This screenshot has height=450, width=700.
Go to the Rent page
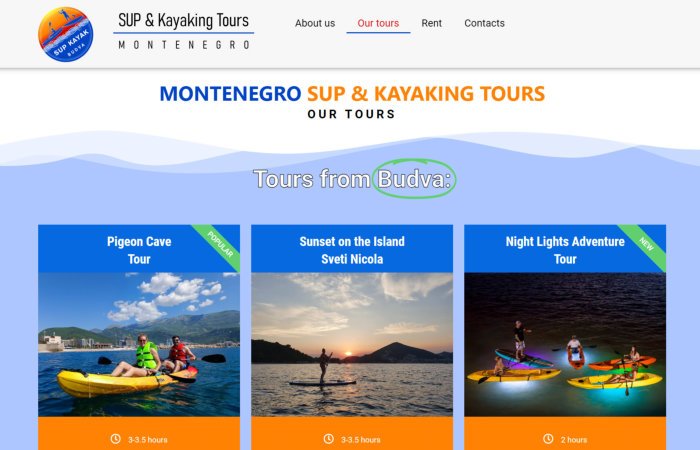point(431,23)
